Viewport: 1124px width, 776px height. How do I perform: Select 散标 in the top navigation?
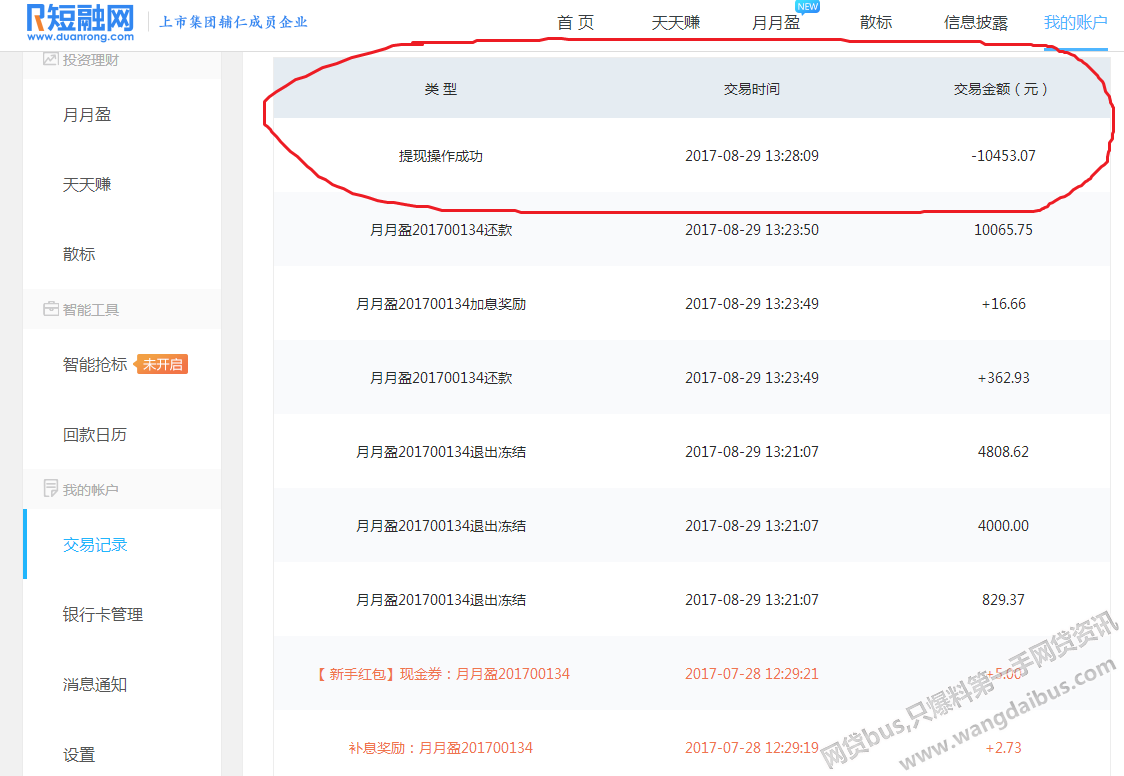click(x=876, y=23)
